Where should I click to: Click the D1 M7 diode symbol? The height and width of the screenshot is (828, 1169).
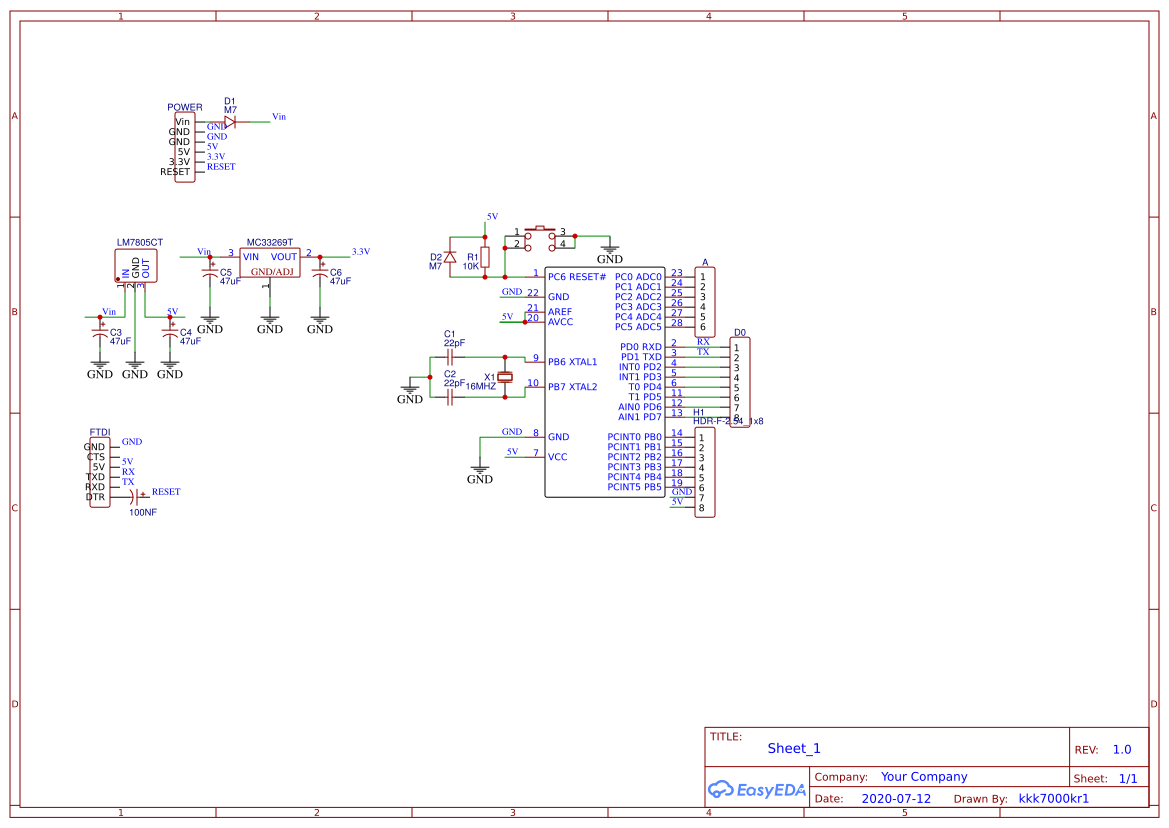coord(230,122)
